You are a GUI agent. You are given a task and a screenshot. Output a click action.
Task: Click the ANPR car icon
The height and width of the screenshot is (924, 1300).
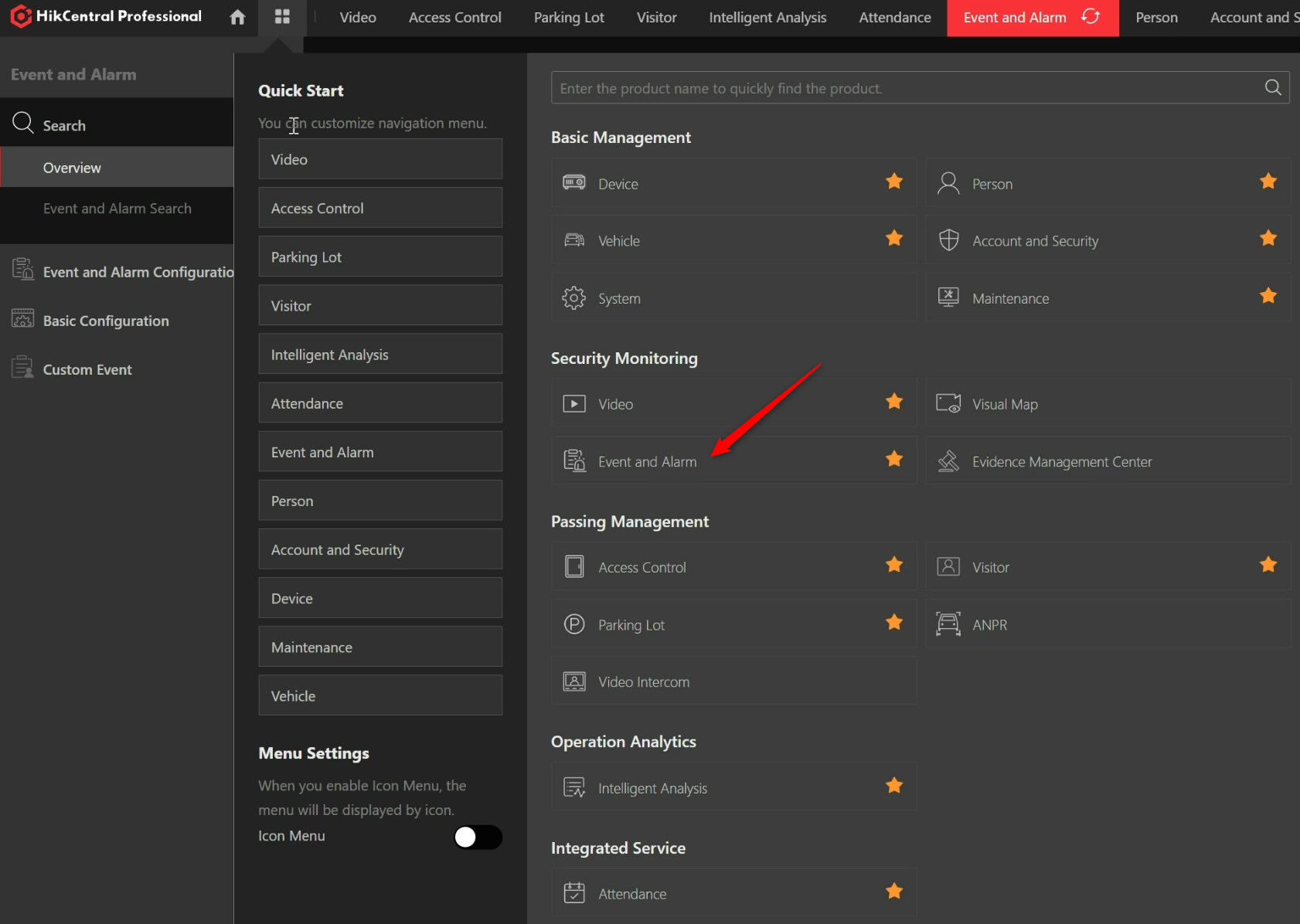point(948,623)
